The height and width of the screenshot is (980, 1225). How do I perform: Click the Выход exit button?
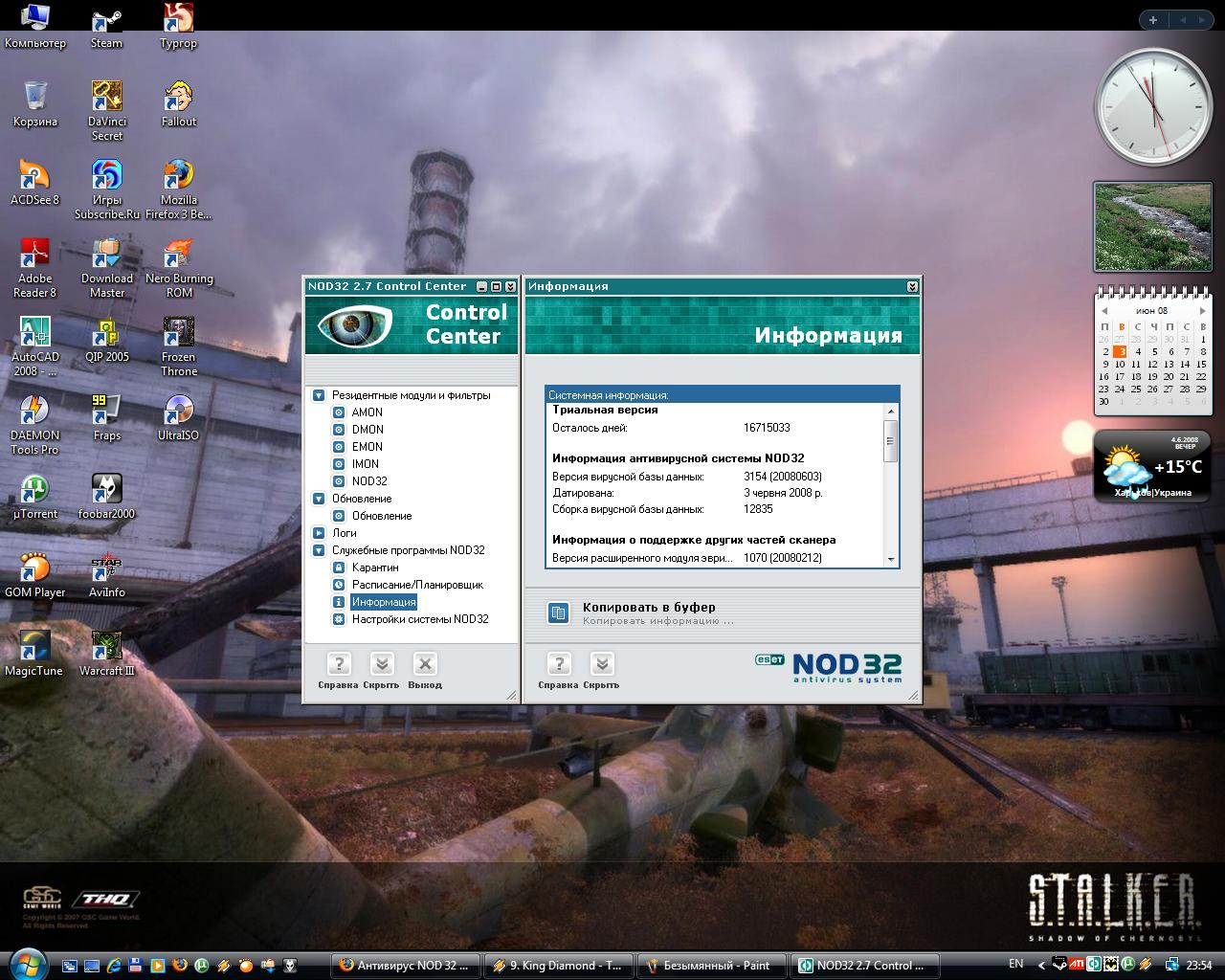click(425, 671)
